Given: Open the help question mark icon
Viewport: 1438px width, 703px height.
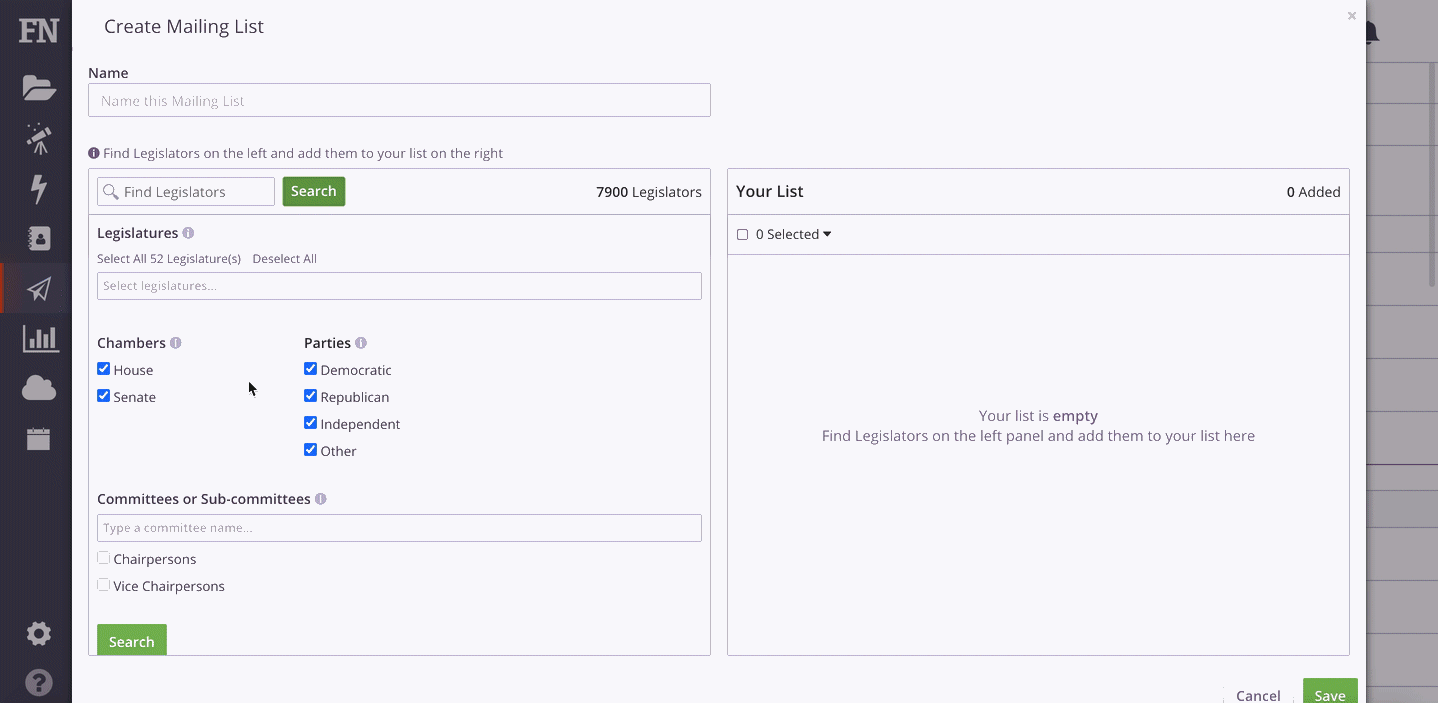Looking at the screenshot, I should [39, 683].
